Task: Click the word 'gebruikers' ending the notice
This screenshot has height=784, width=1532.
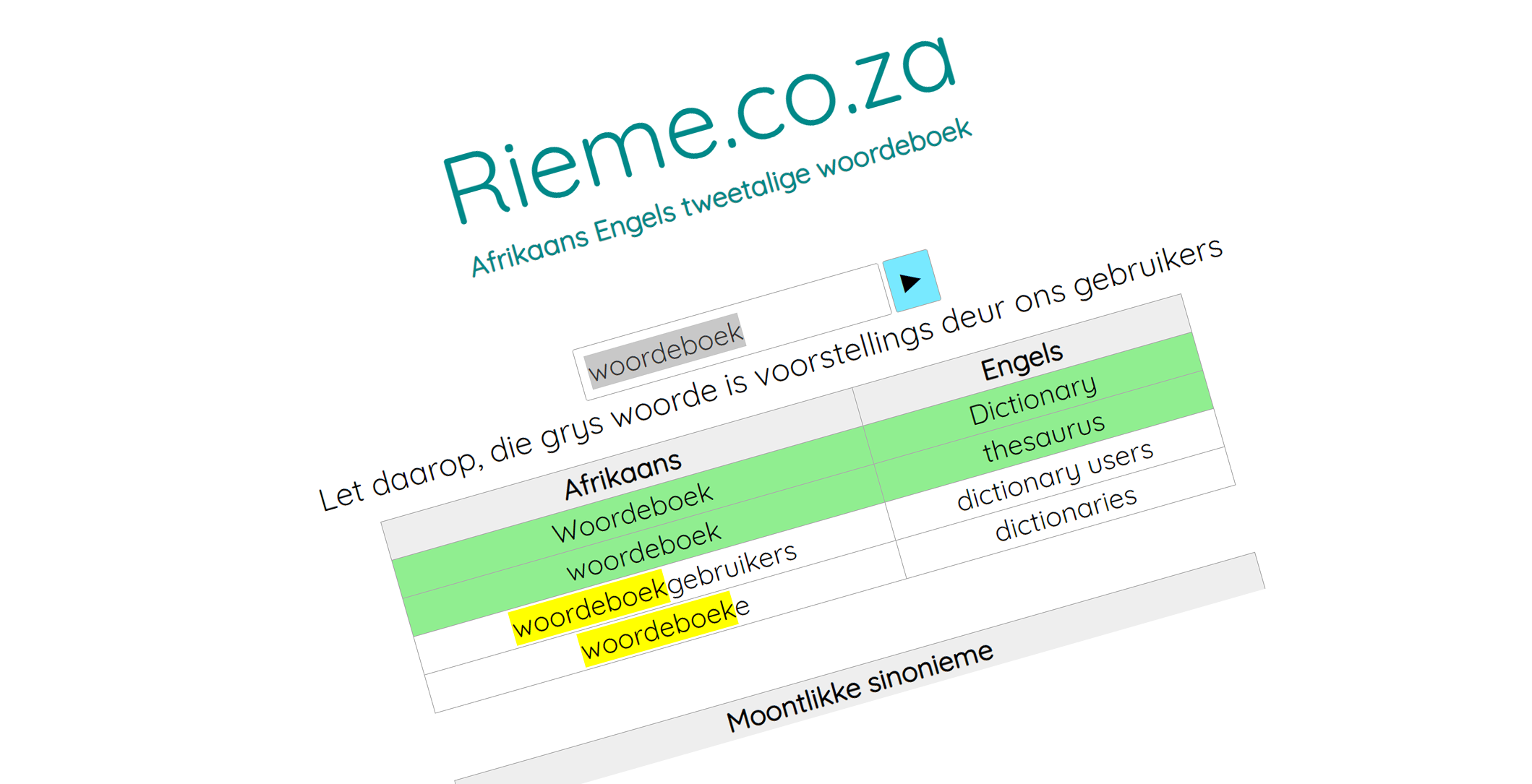Action: point(1147,267)
